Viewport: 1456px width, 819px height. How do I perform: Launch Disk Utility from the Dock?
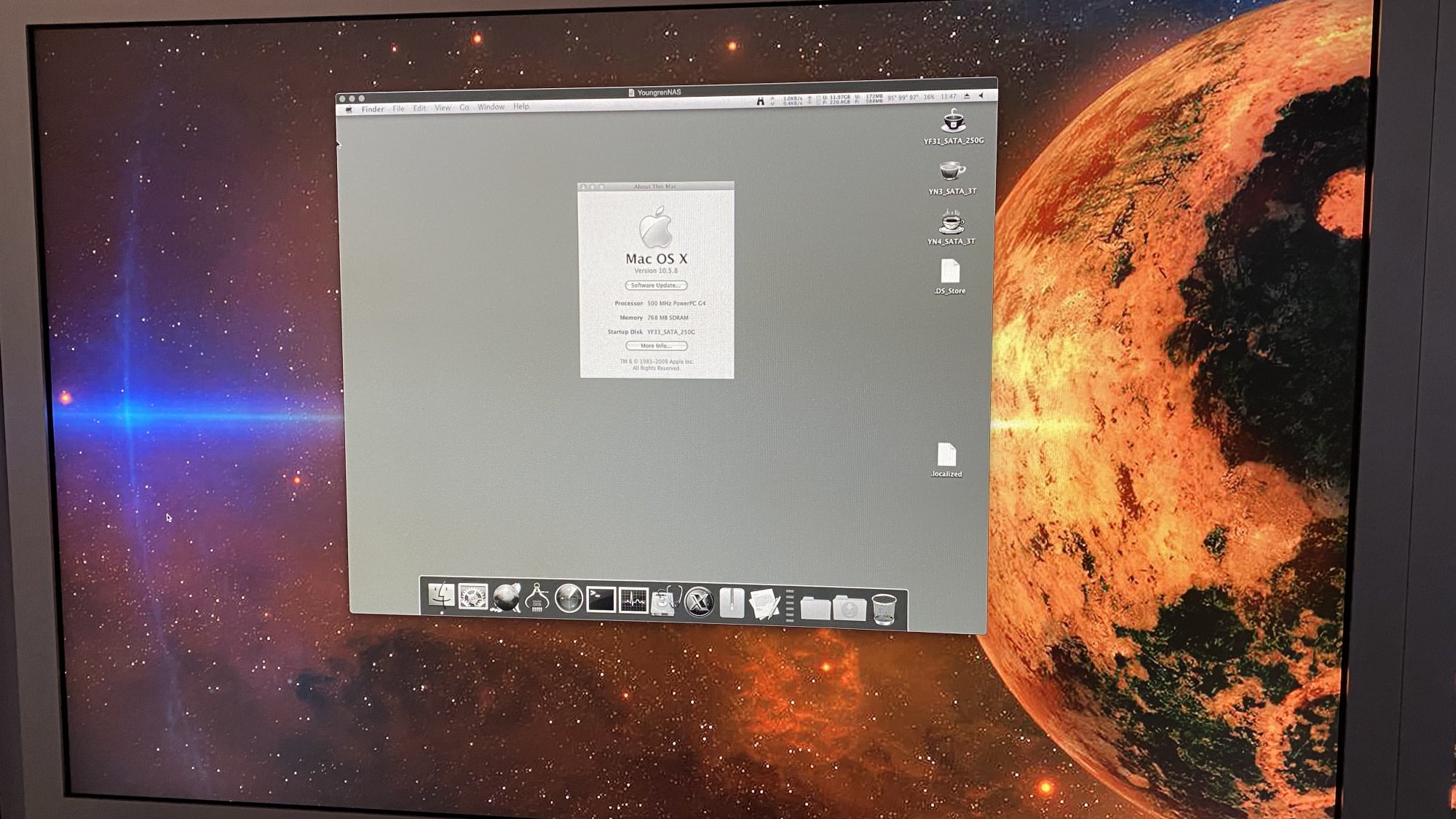[x=665, y=601]
